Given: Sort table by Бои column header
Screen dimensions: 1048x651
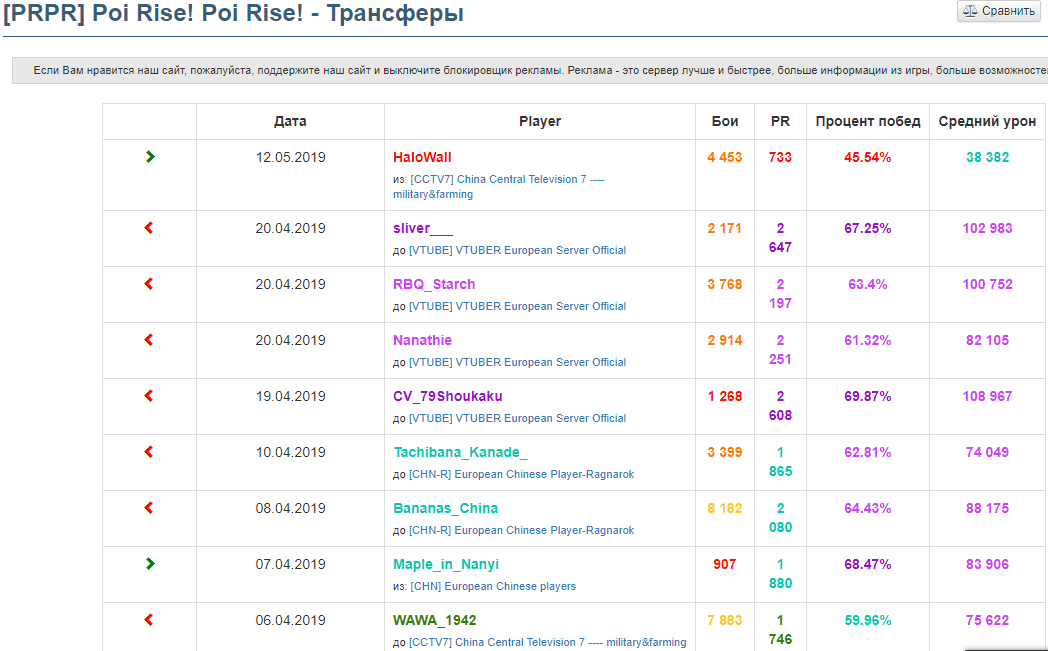Looking at the screenshot, I should (725, 121).
